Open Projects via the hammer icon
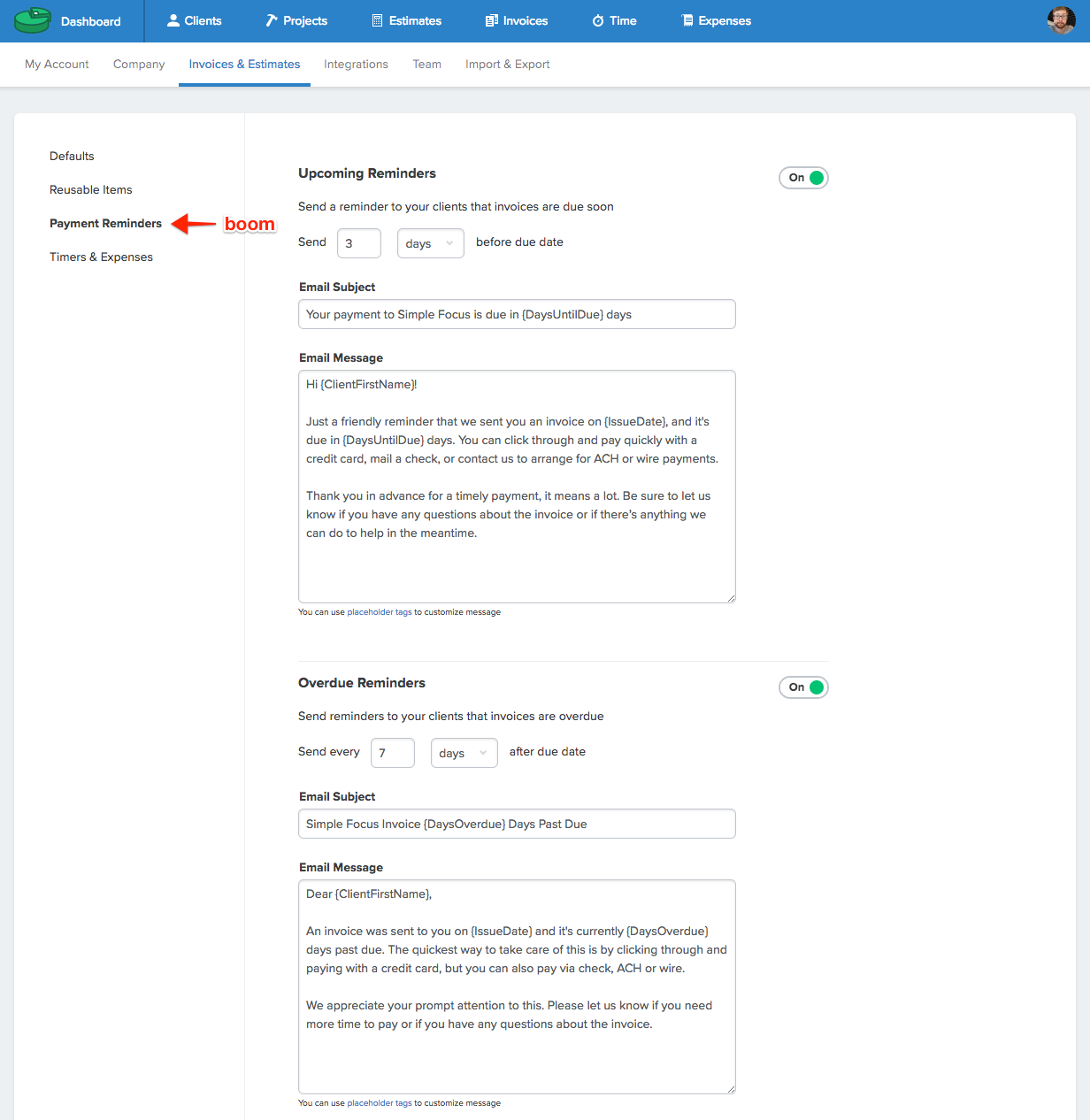1090x1120 pixels. (272, 20)
